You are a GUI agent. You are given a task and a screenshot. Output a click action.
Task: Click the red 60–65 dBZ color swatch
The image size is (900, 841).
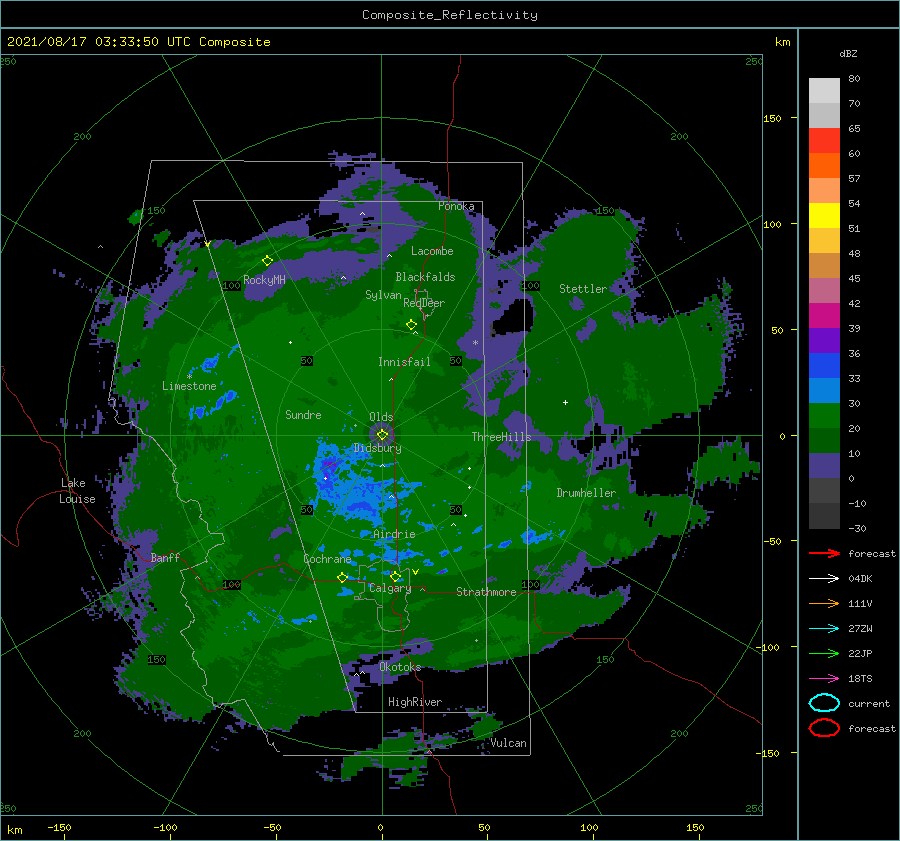tap(824, 141)
